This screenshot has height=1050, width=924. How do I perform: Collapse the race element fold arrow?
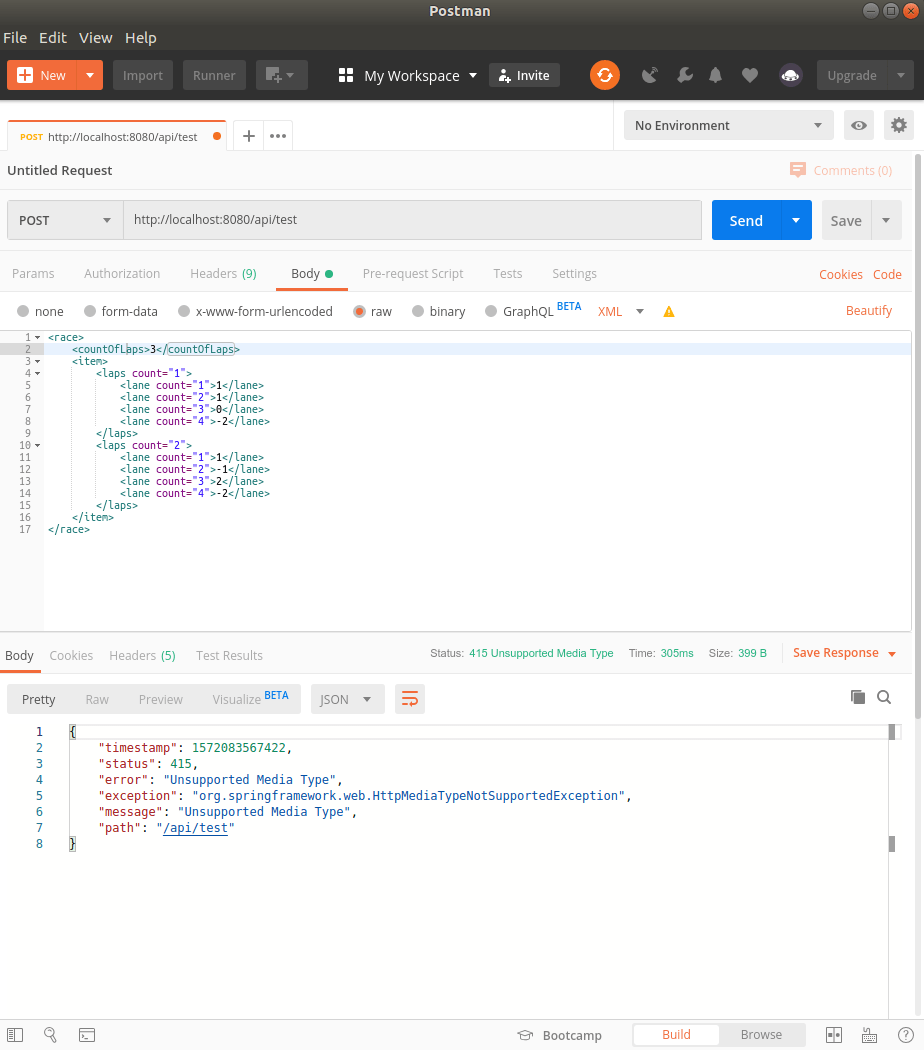37,338
